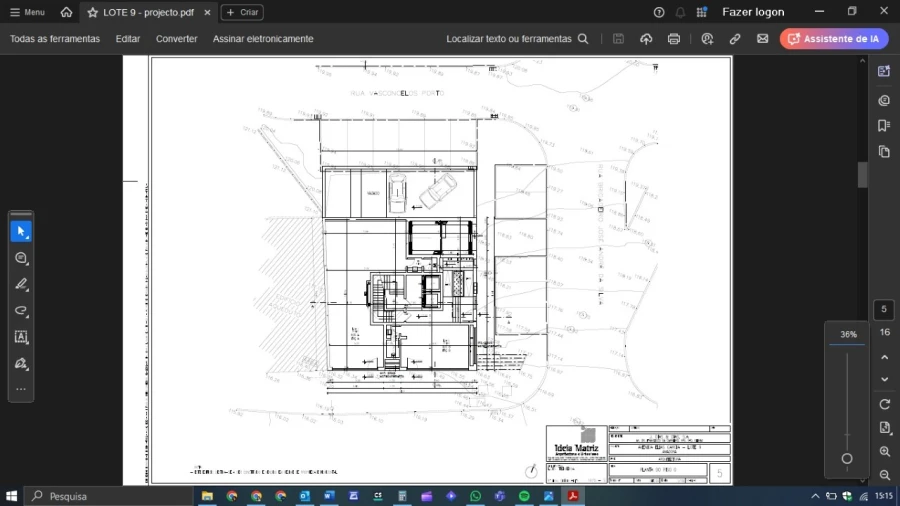Image resolution: width=900 pixels, height=506 pixels.
Task: Expand more tools with the three dots
Action: point(21,389)
